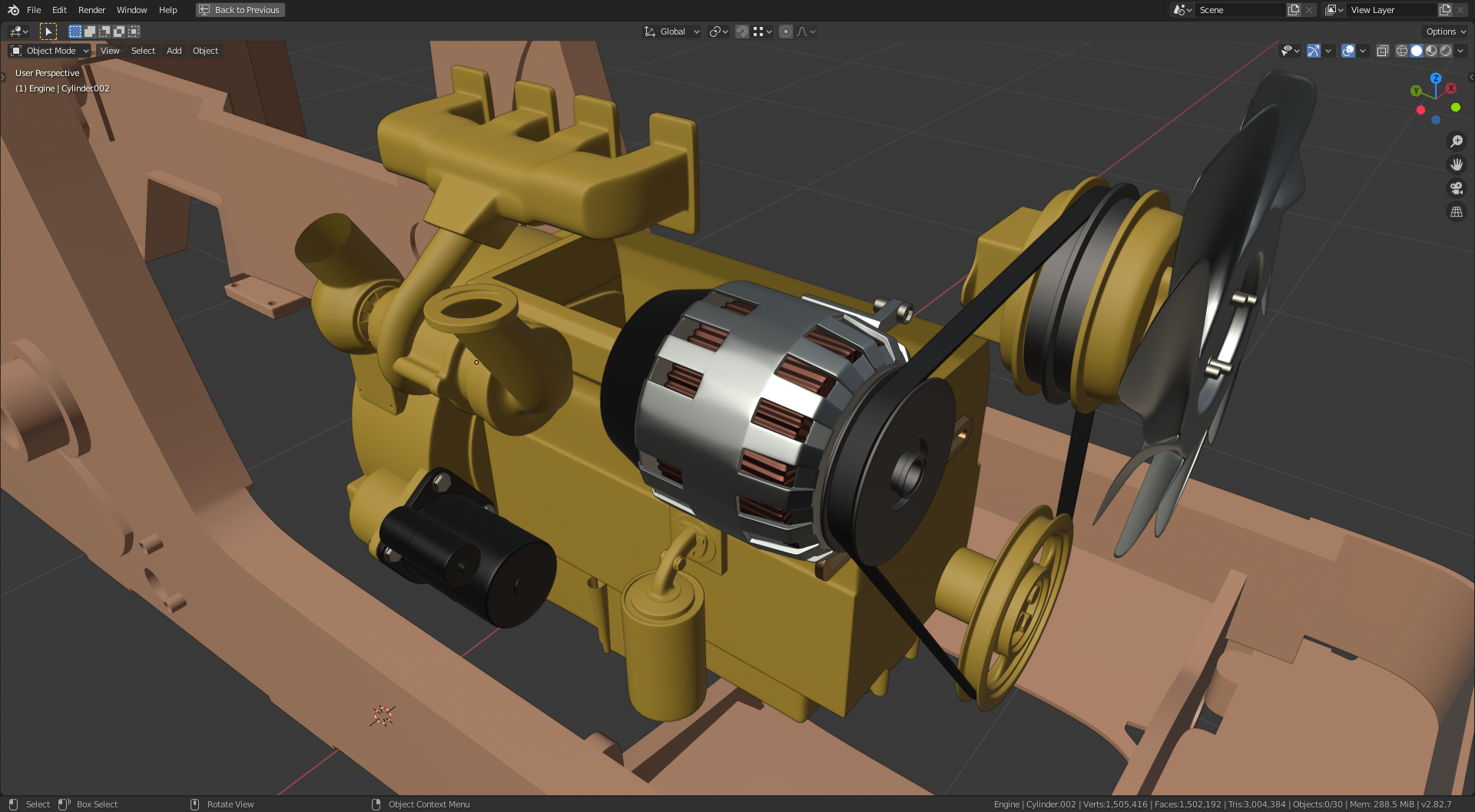Click the Z axis on navigation gizmo

click(x=1436, y=78)
